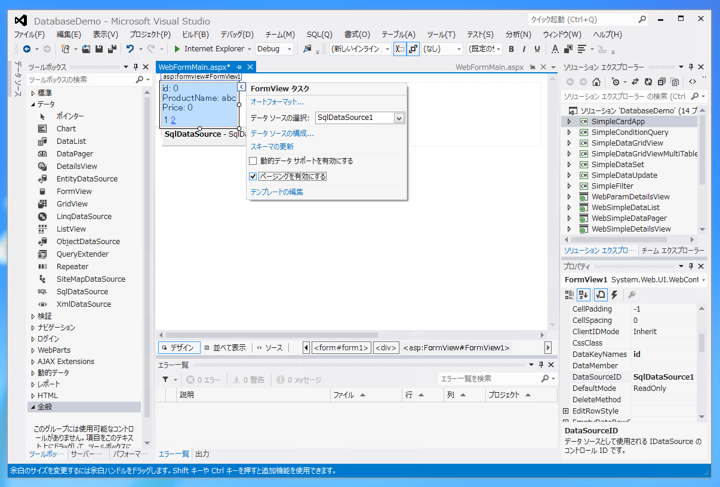Click the データ ソースの構成 link

tap(282, 134)
